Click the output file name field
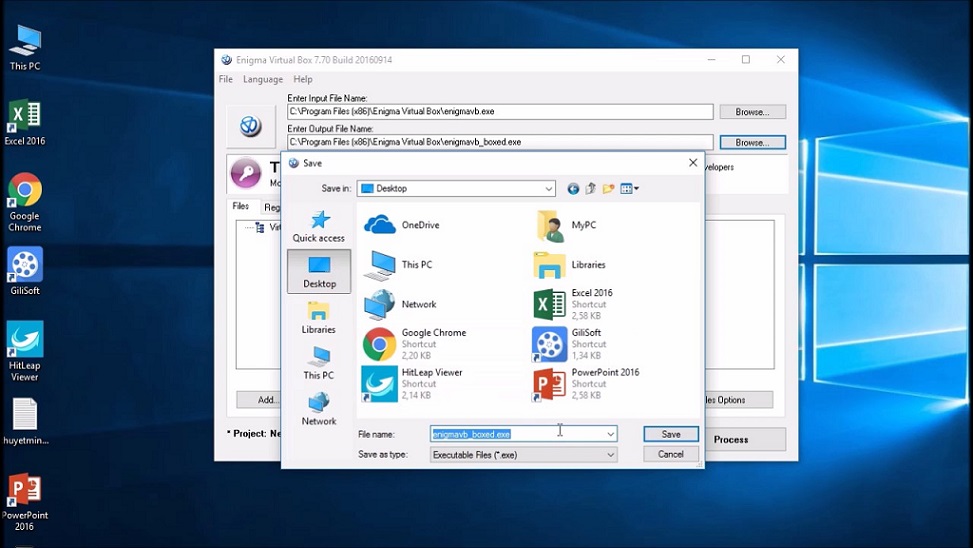The image size is (973, 548). (x=500, y=142)
